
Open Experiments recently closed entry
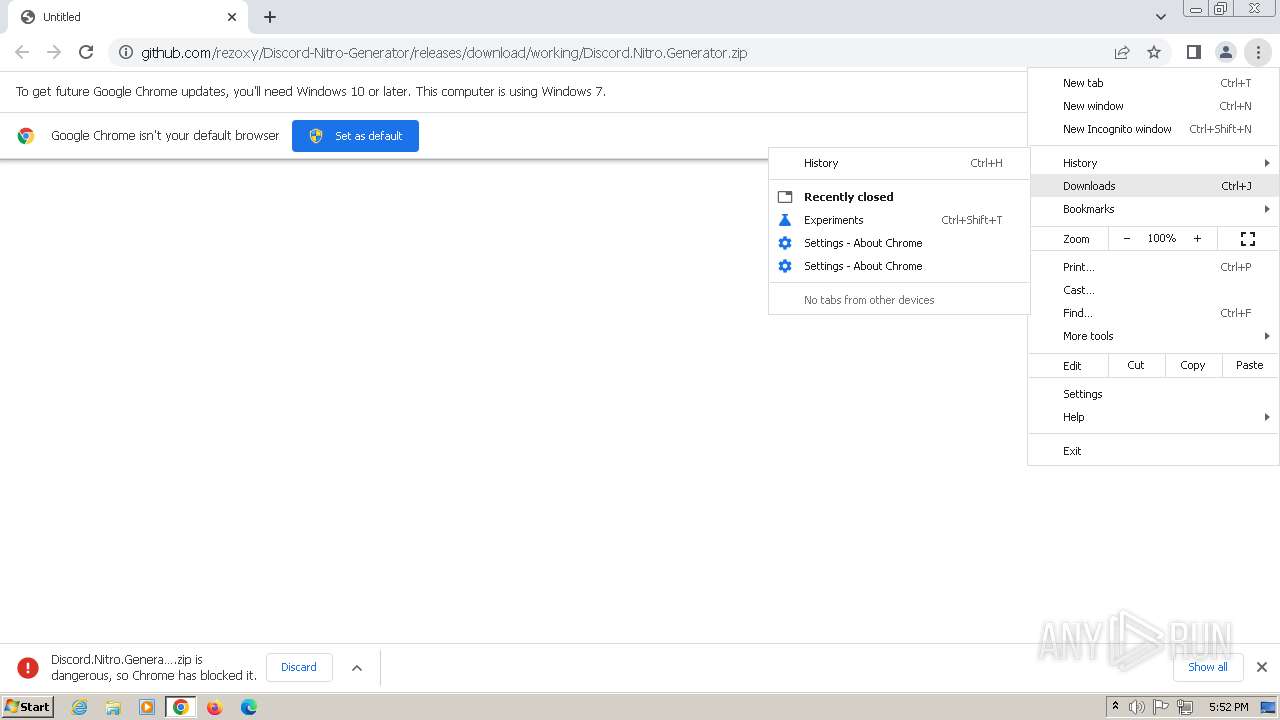click(899, 220)
